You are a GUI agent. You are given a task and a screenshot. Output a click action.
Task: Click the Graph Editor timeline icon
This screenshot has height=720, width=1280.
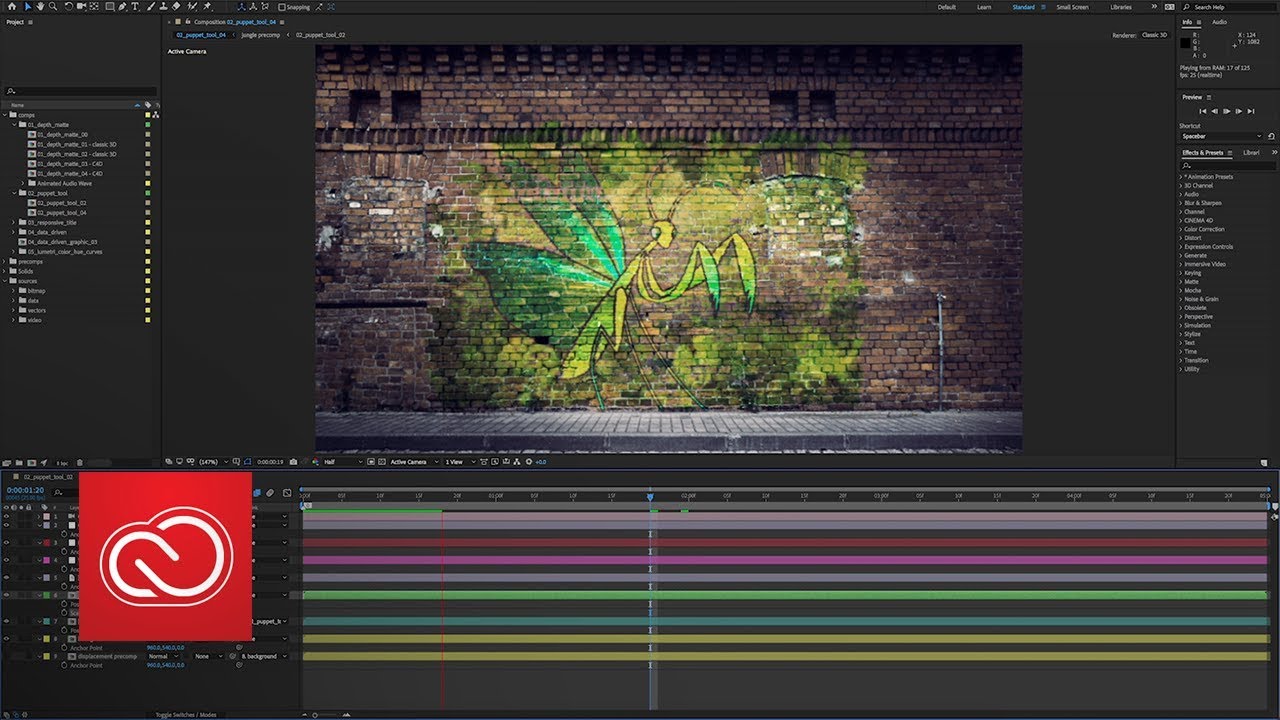pyautogui.click(x=287, y=492)
